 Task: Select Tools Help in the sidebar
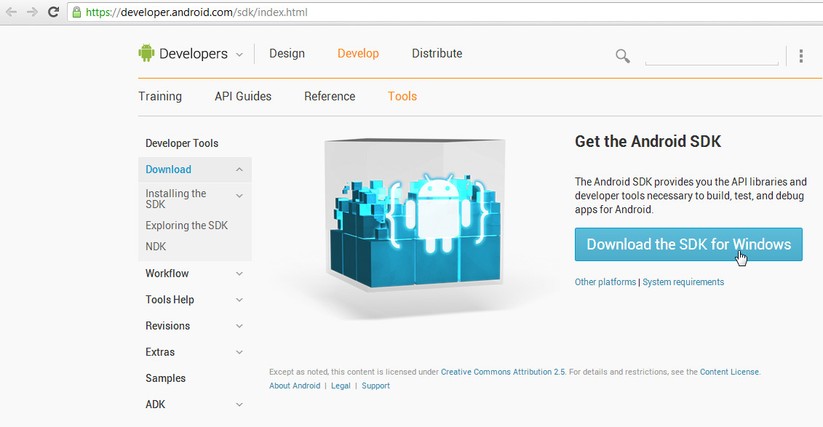(170, 300)
